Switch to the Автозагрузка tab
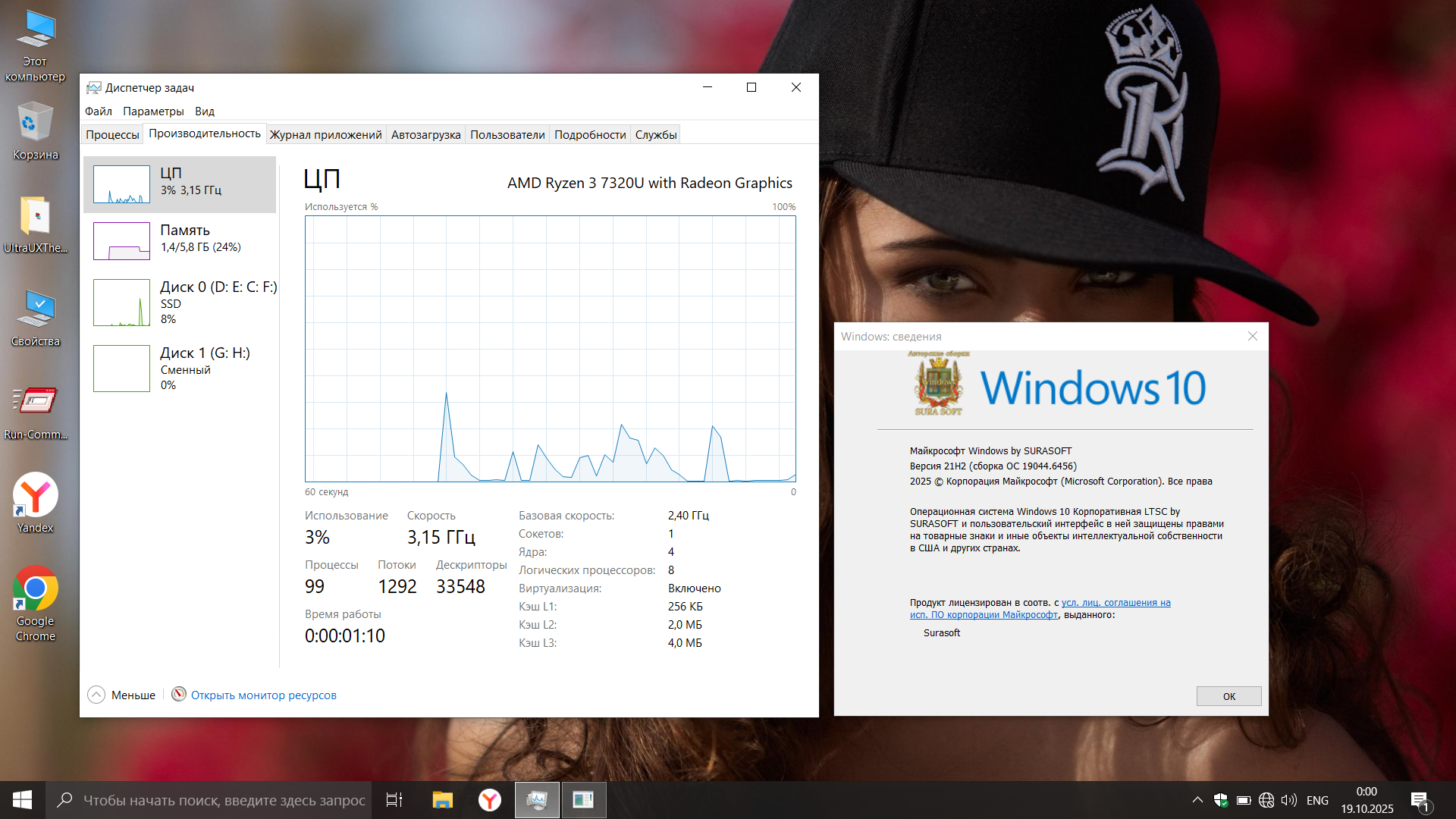Viewport: 1456px width, 819px height. coord(425,135)
